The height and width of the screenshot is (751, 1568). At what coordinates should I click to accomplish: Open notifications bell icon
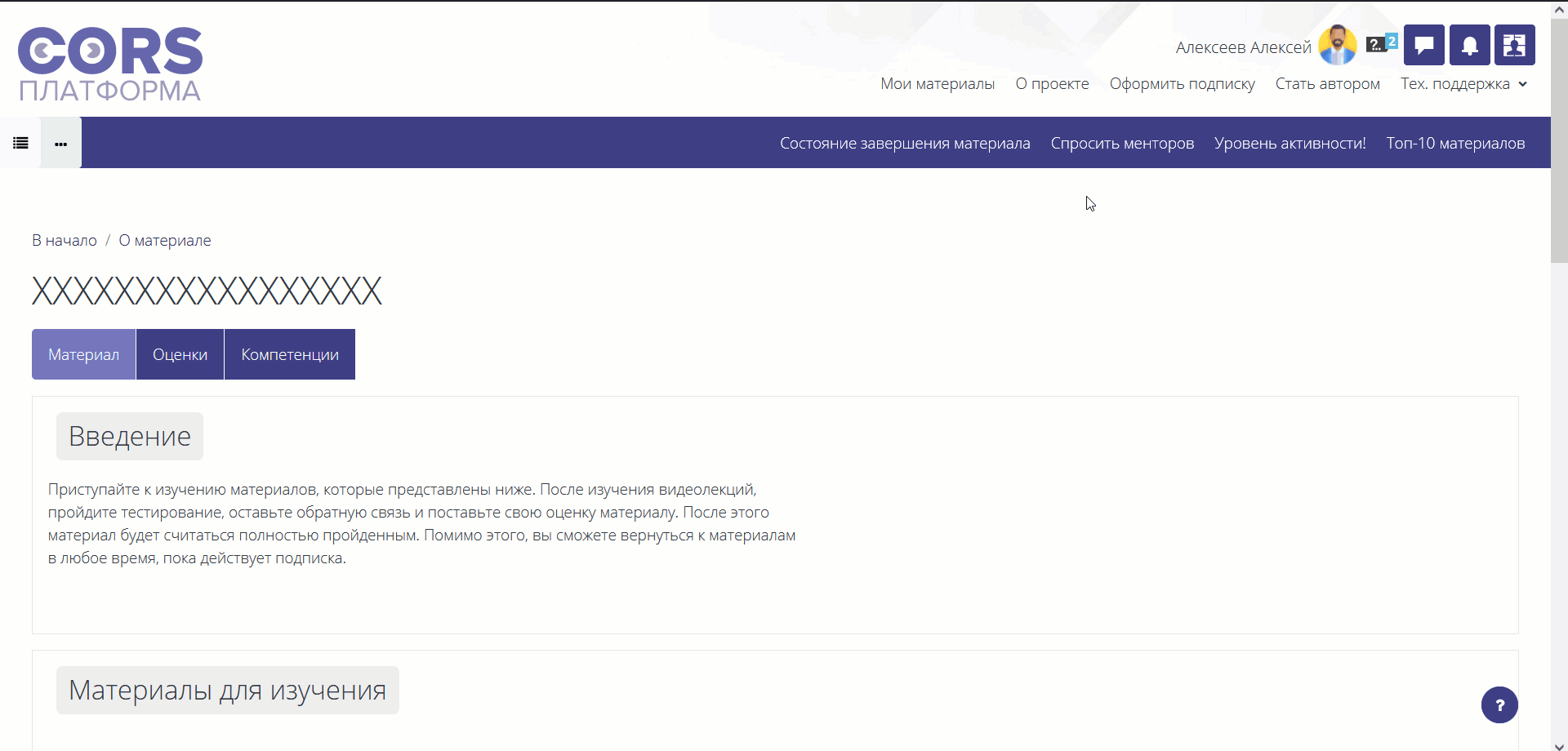click(x=1469, y=45)
